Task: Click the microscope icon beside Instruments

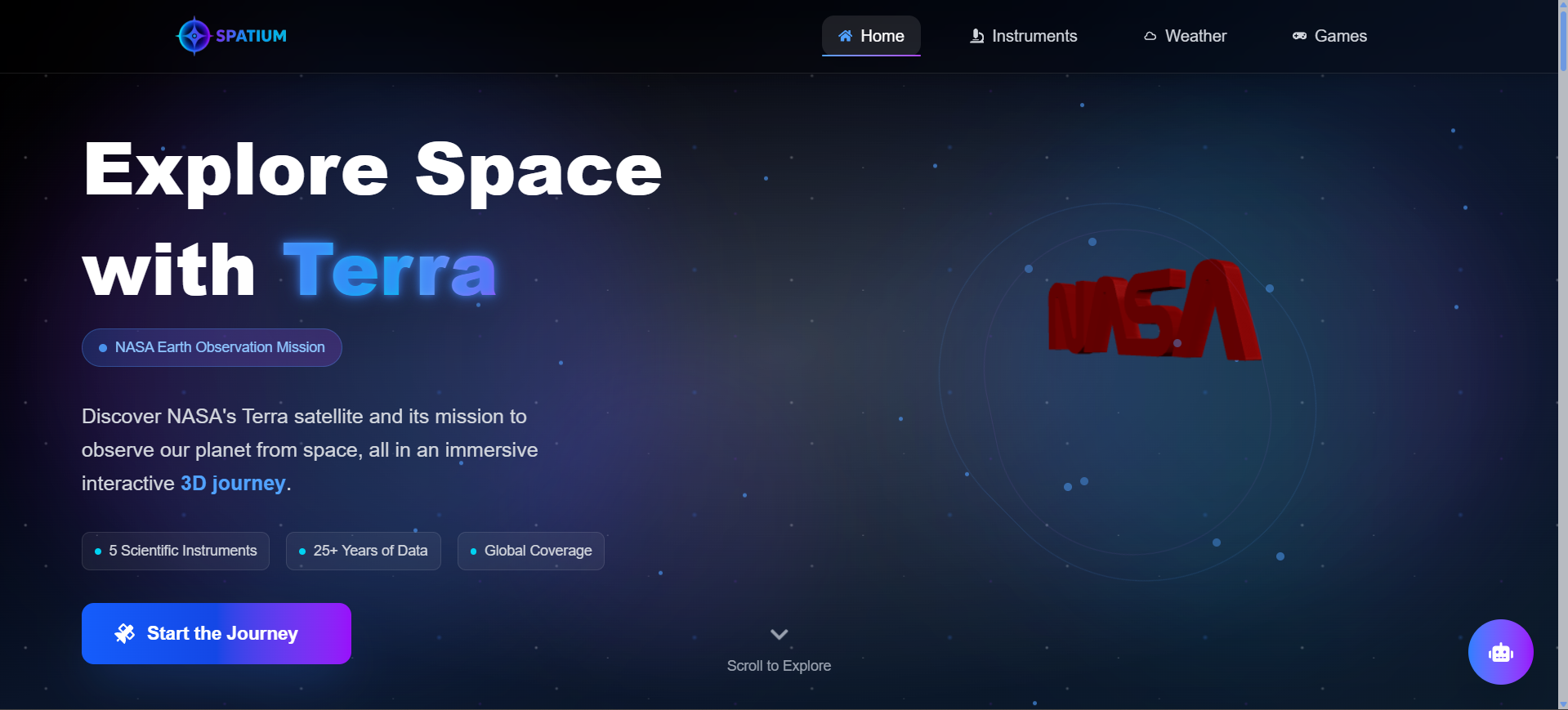Action: pyautogui.click(x=976, y=36)
